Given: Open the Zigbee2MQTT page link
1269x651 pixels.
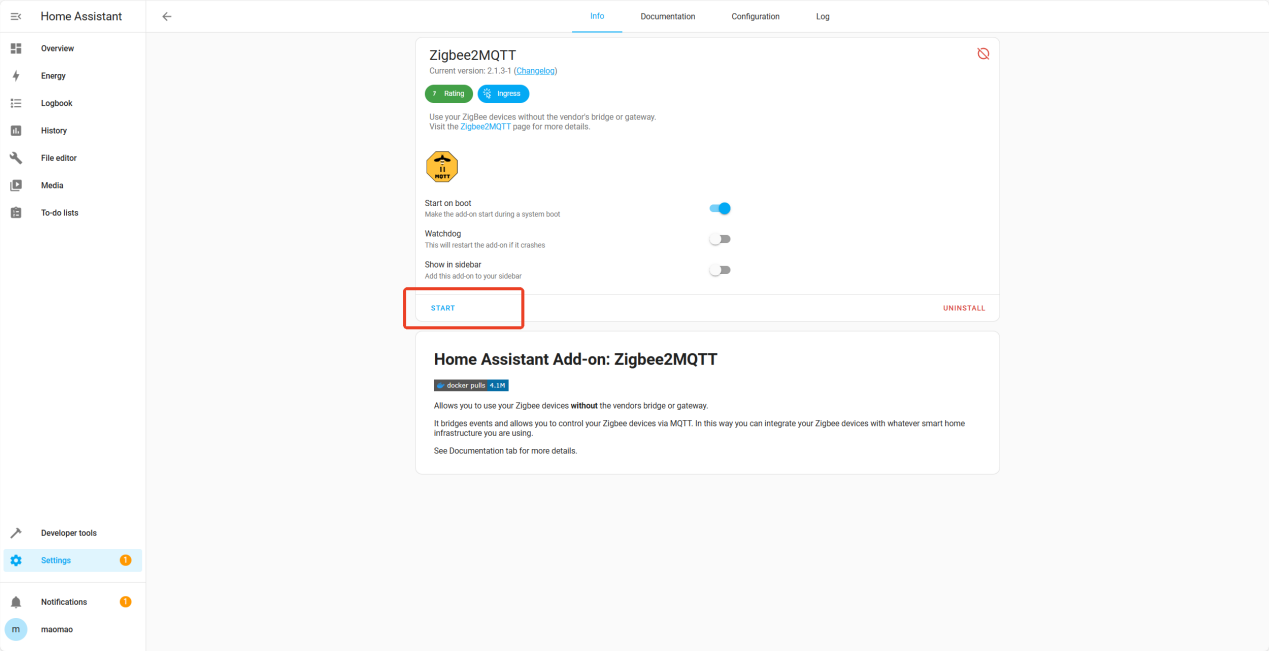Looking at the screenshot, I should pyautogui.click(x=485, y=127).
